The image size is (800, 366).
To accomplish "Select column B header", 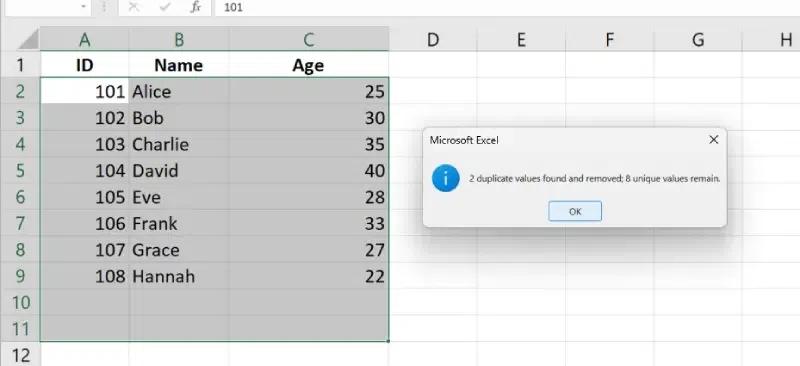I will click(x=179, y=39).
